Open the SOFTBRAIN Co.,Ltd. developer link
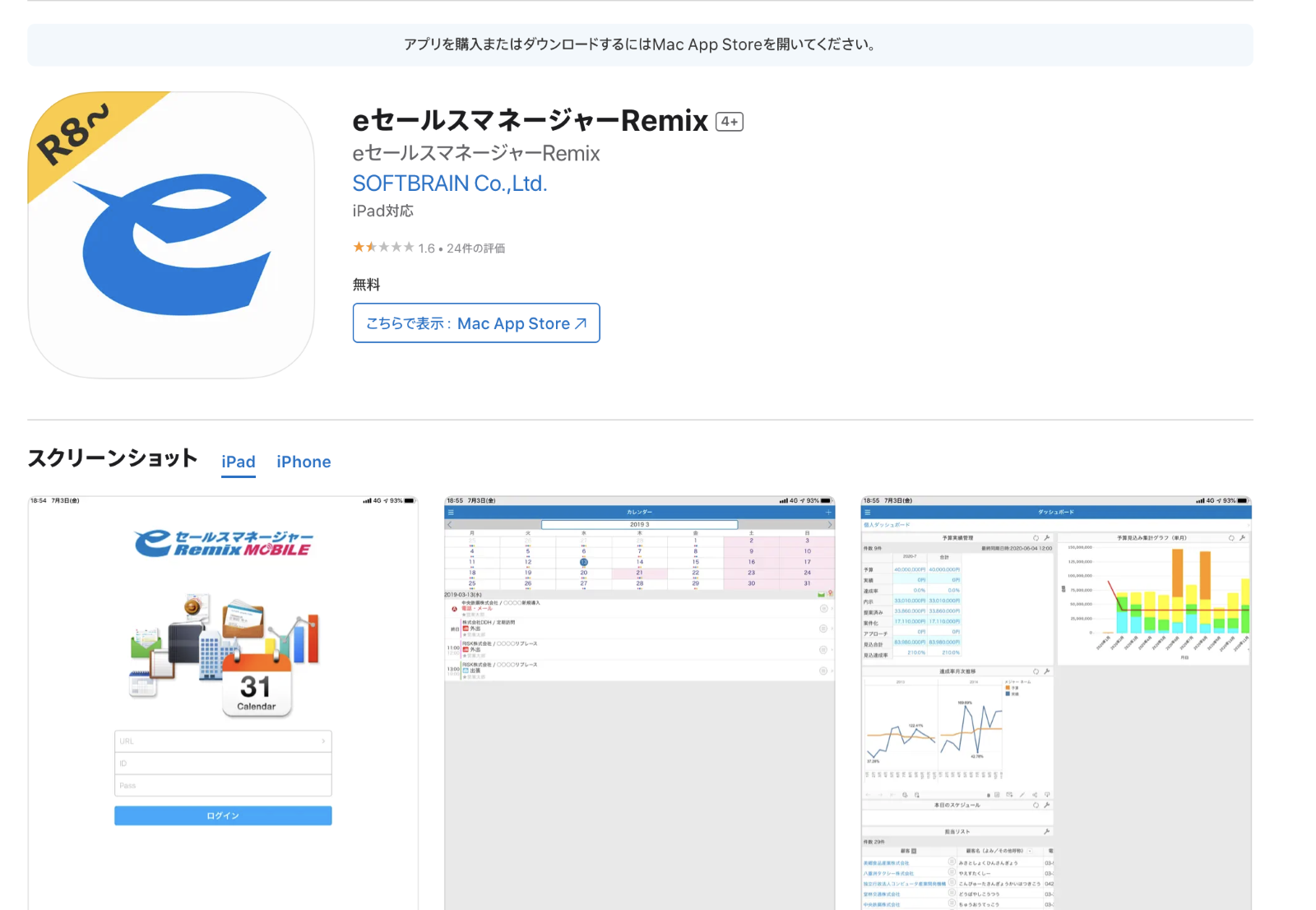The height and width of the screenshot is (910, 1316). (450, 183)
